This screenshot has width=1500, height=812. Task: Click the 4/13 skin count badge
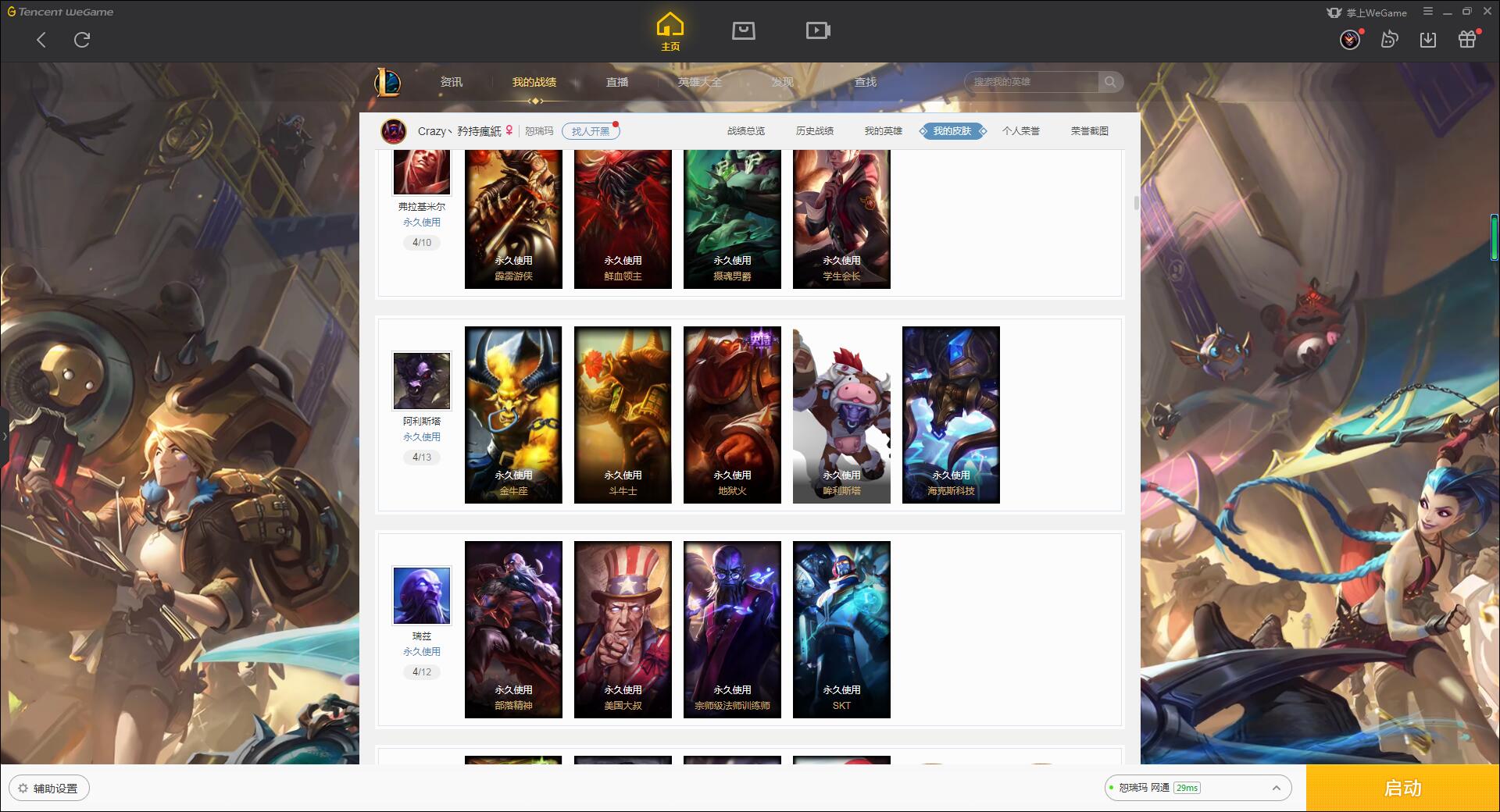click(x=422, y=458)
